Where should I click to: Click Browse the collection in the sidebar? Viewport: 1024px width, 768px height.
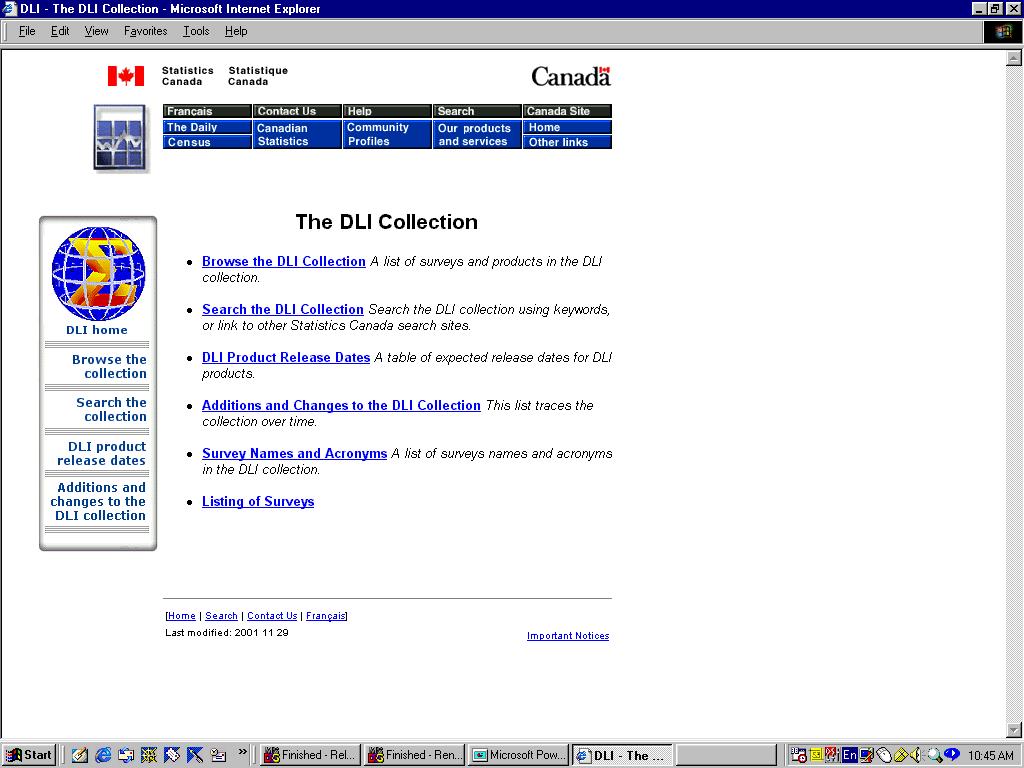pyautogui.click(x=109, y=366)
